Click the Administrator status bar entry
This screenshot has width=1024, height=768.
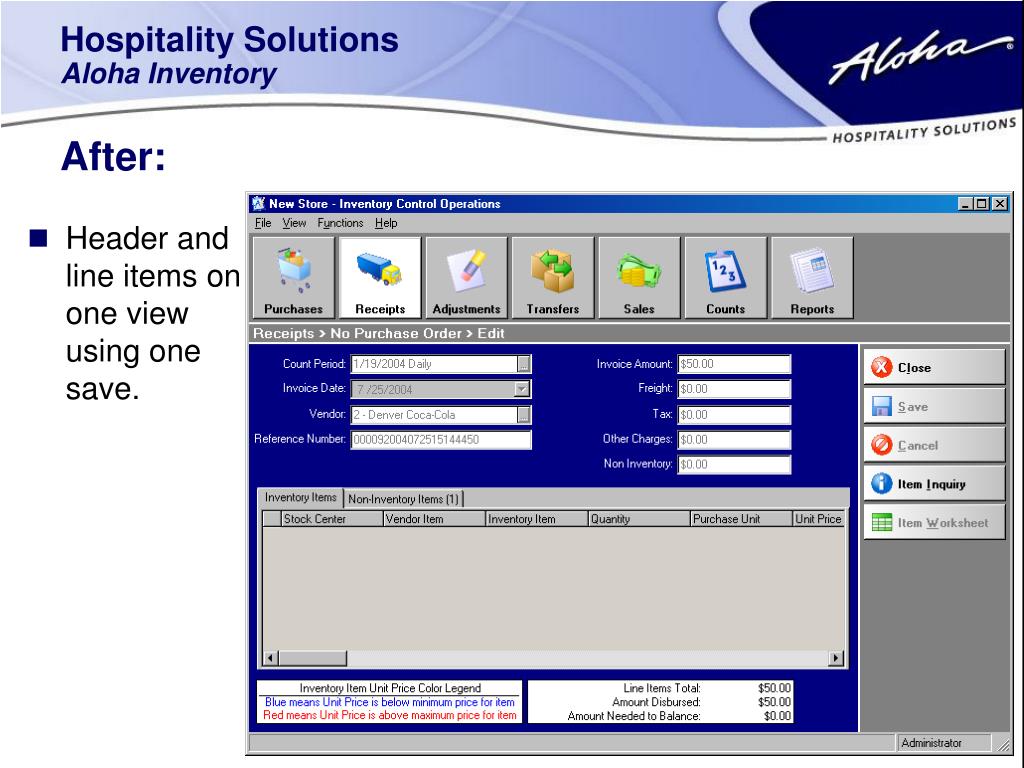943,743
